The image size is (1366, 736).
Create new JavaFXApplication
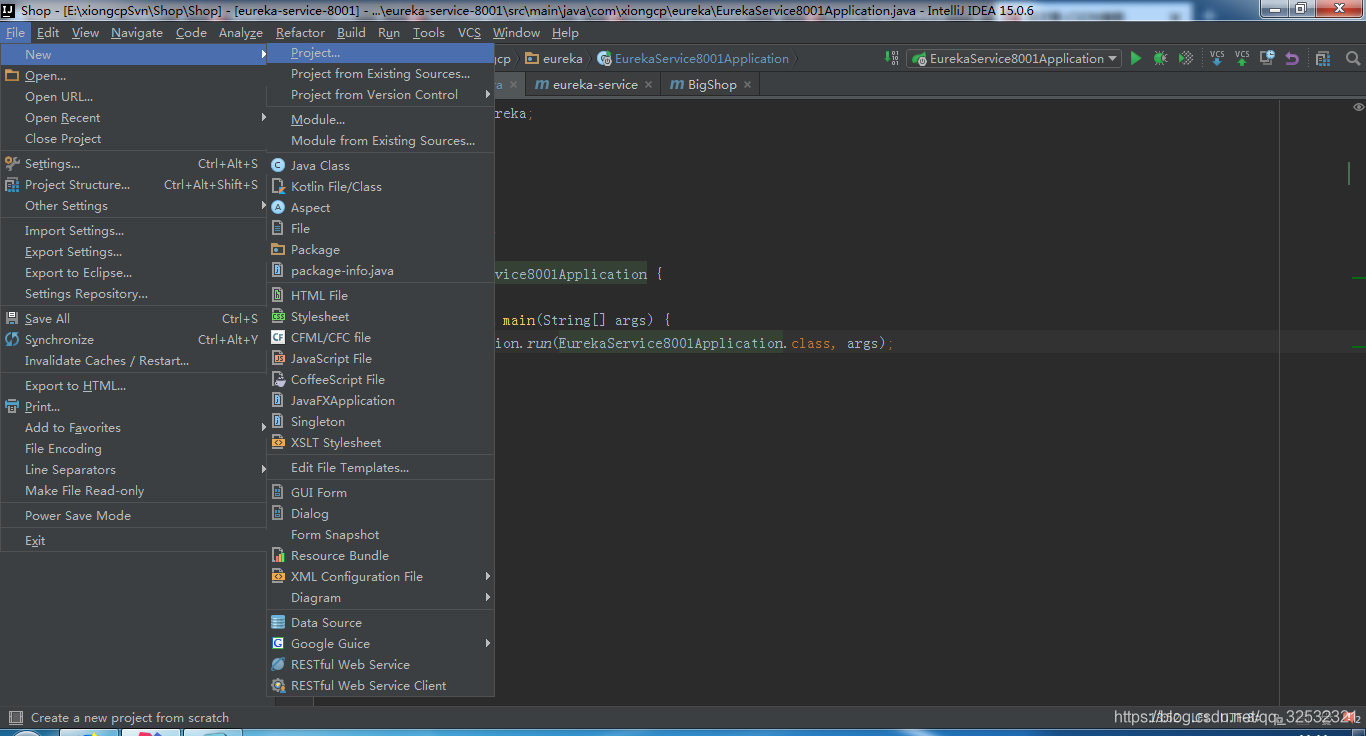381,400
